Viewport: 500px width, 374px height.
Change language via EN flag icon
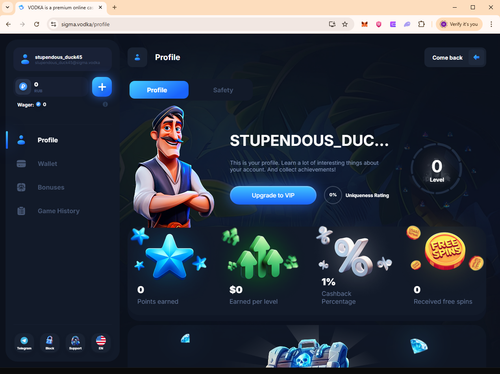pos(101,342)
